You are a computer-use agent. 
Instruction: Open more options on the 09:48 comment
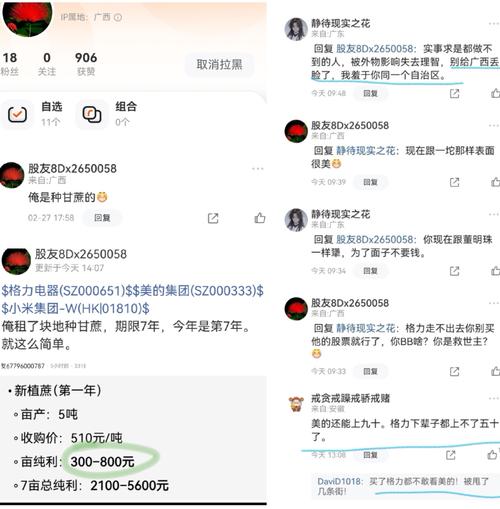tap(494, 24)
